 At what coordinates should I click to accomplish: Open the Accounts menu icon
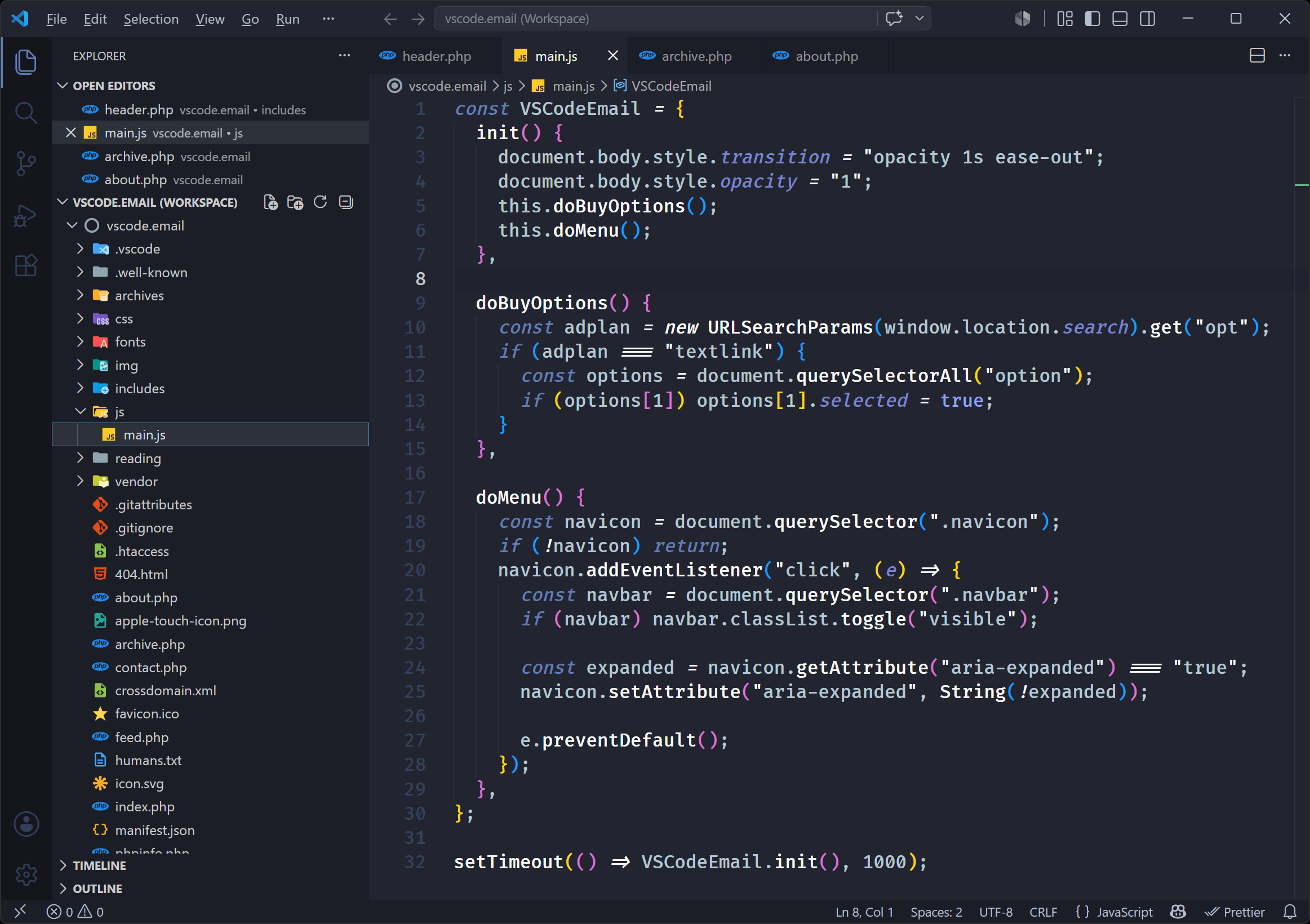click(x=26, y=824)
